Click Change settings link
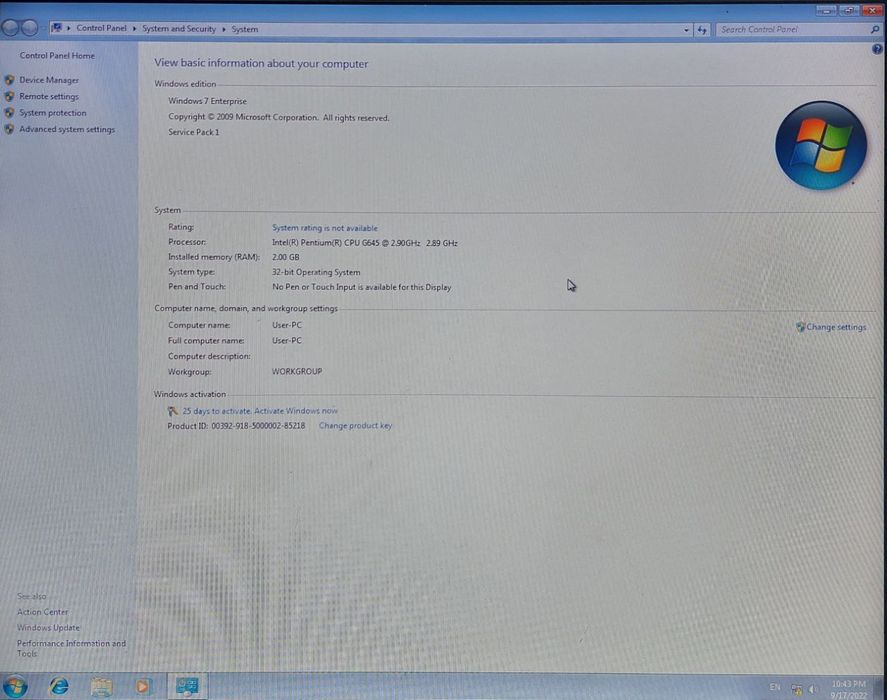Image resolution: width=887 pixels, height=700 pixels. (x=836, y=327)
